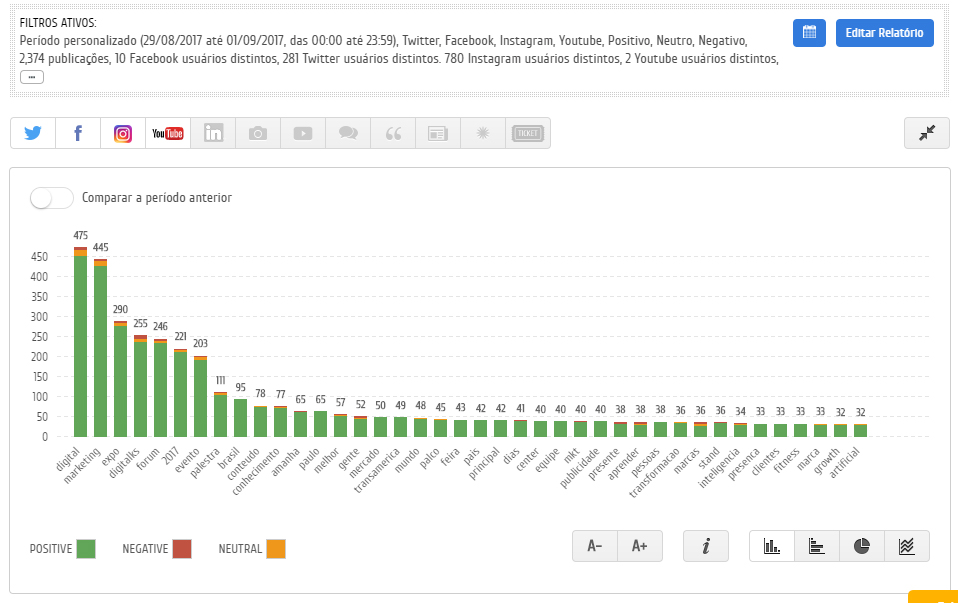Screen dimensions: 958x603
Task: Enable the LinkedIn source filter
Action: pyautogui.click(x=213, y=133)
